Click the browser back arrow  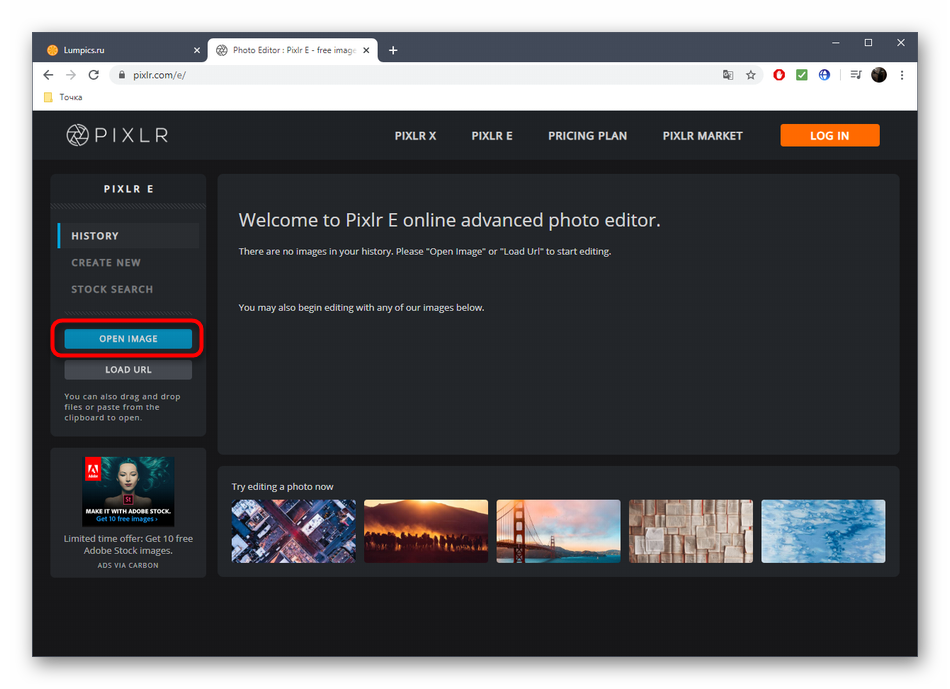click(x=48, y=75)
